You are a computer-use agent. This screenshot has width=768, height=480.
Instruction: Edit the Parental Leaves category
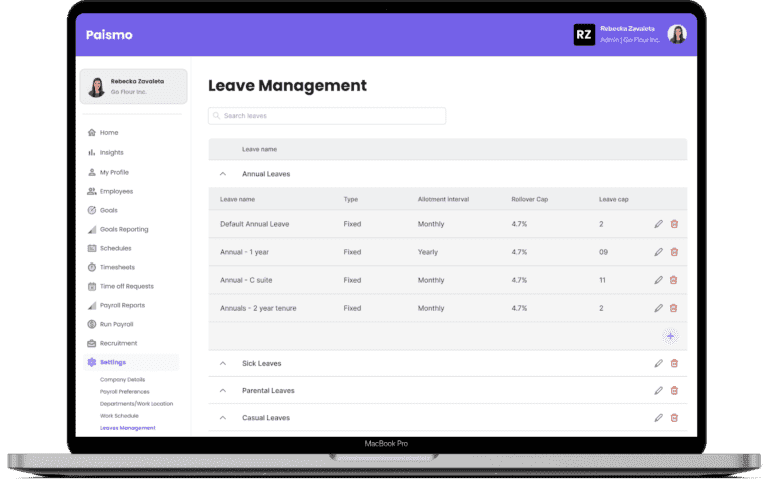pos(658,391)
